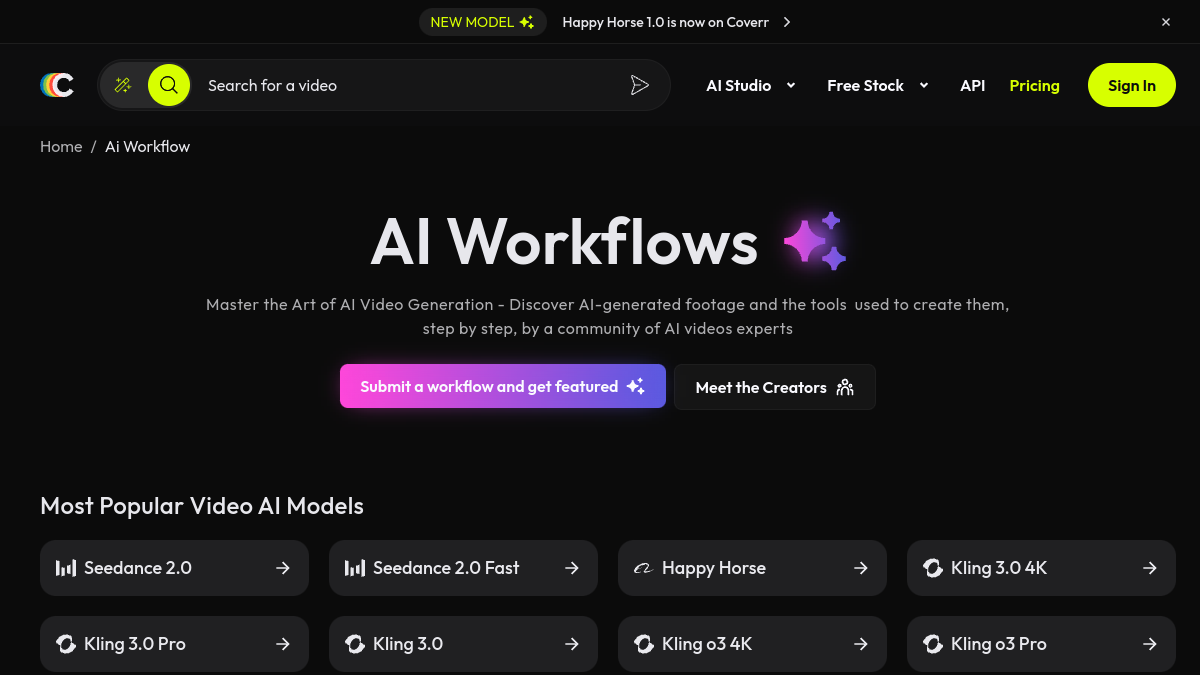1200x675 pixels.
Task: Click the arrow on Kling 3.0 4K card
Action: tap(1150, 568)
